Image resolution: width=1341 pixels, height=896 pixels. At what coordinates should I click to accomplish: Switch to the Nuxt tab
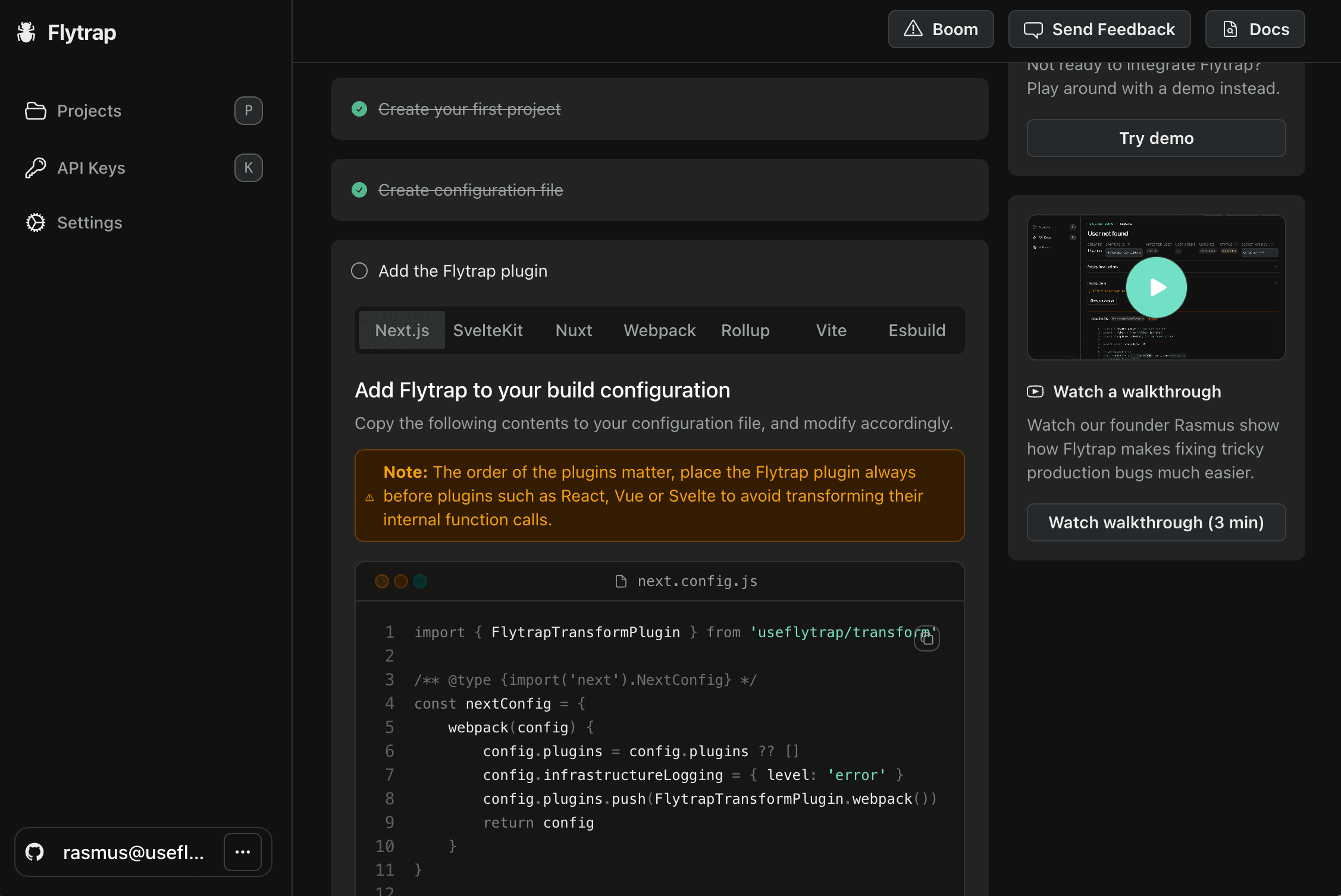coord(574,330)
